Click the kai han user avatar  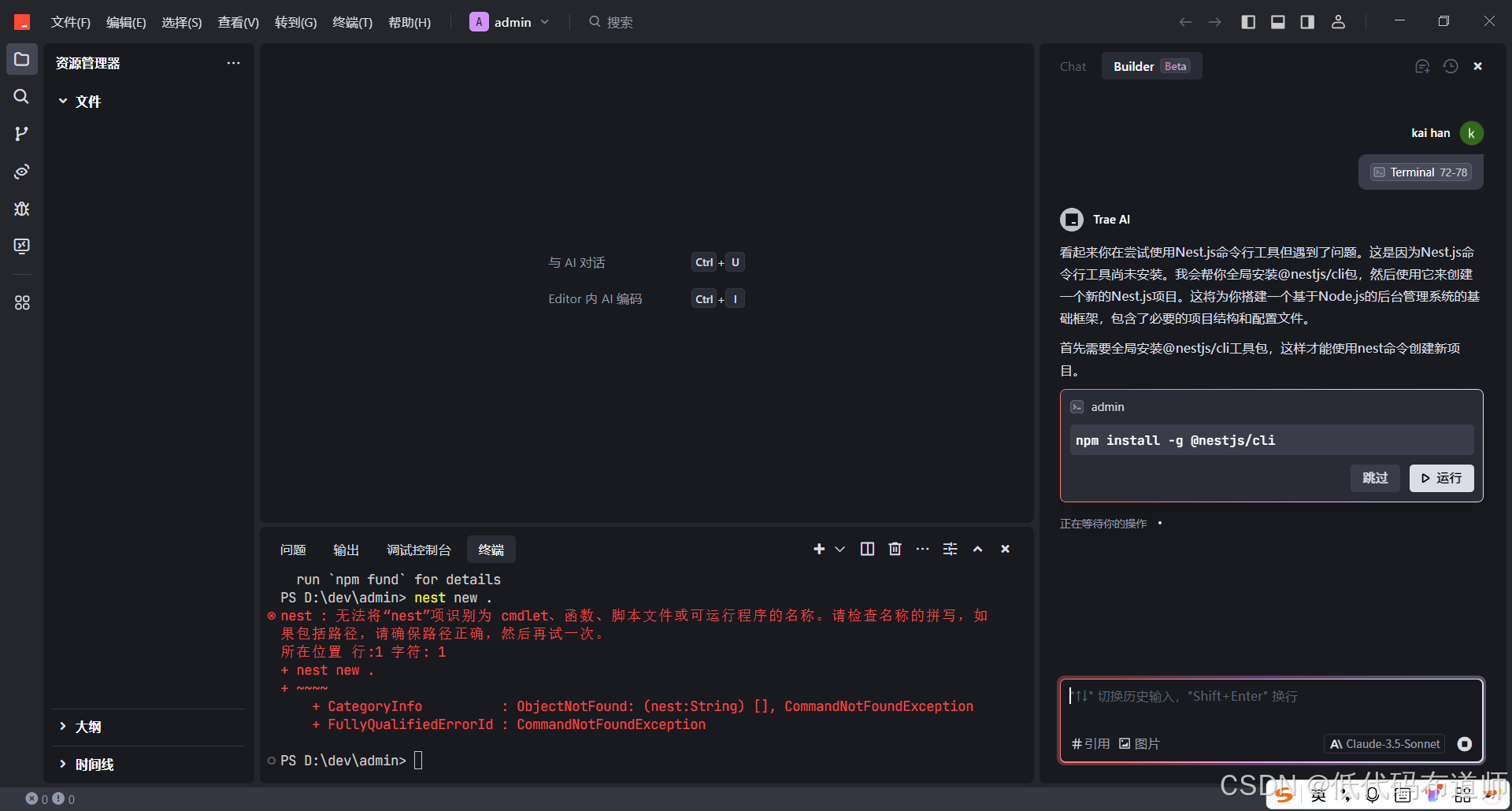point(1471,133)
